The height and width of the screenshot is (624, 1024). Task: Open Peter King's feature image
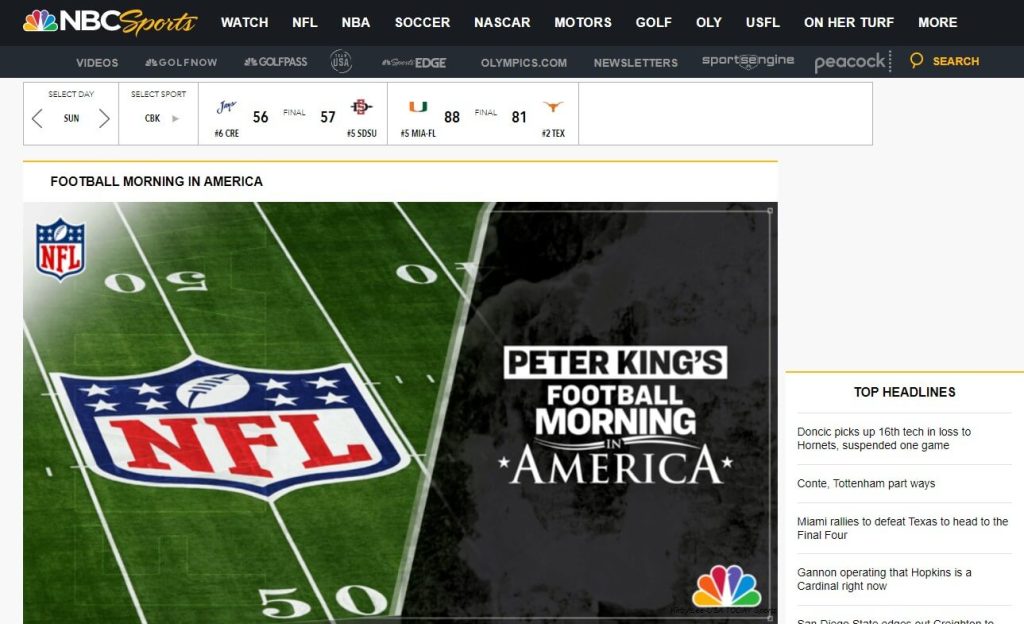coord(400,413)
